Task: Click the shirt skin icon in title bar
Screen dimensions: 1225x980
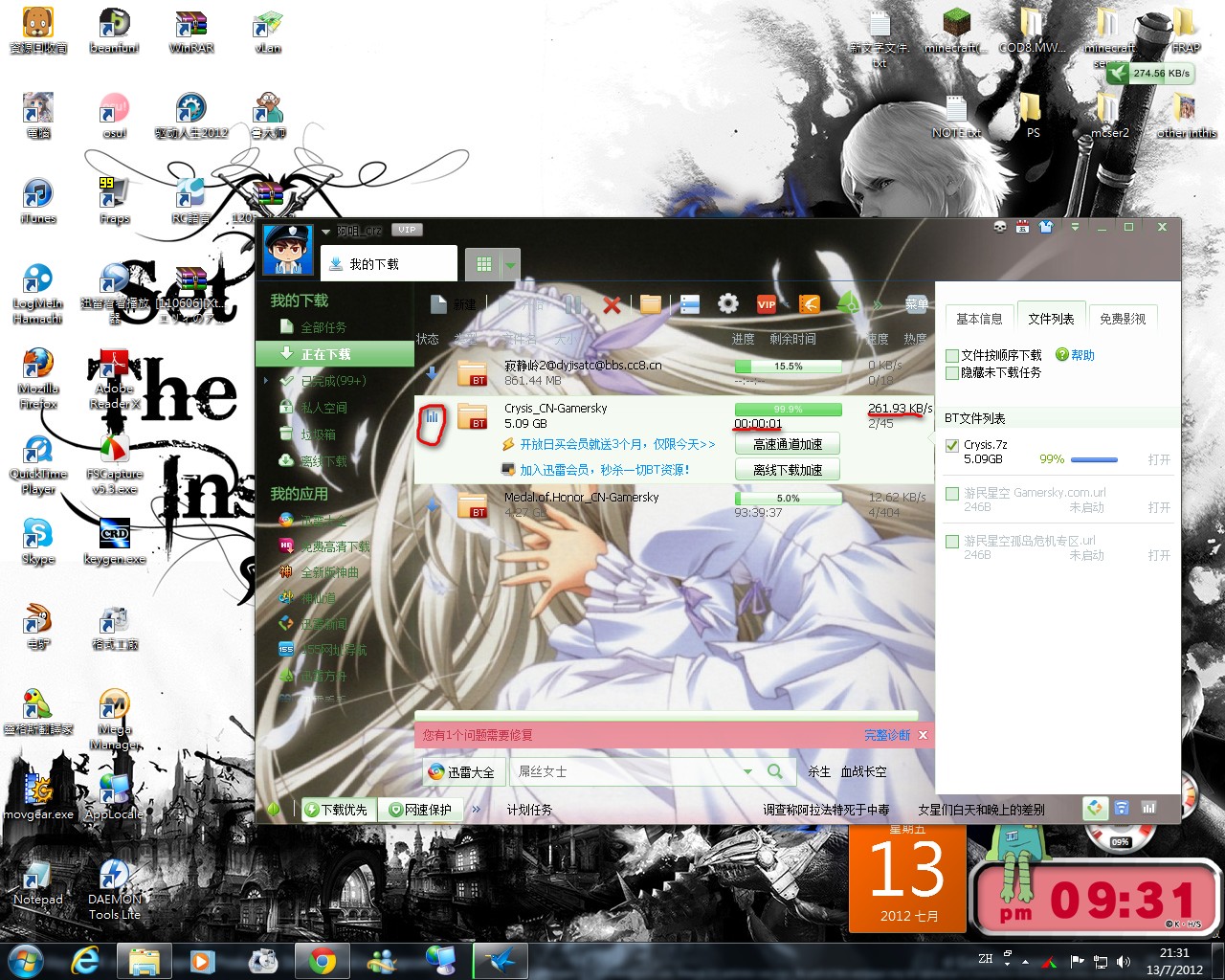Action: (x=1045, y=227)
